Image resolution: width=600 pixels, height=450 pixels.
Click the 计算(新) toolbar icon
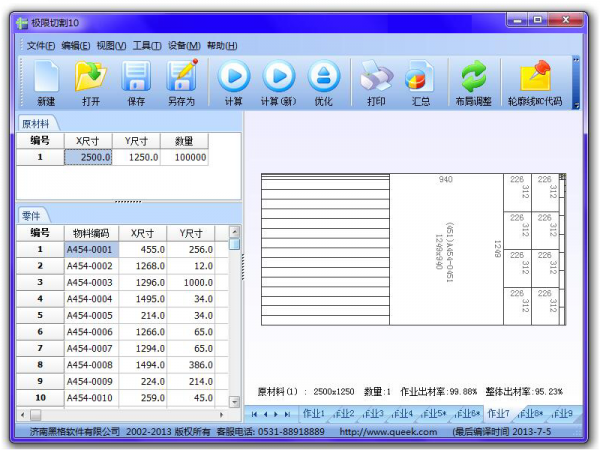[x=279, y=77]
